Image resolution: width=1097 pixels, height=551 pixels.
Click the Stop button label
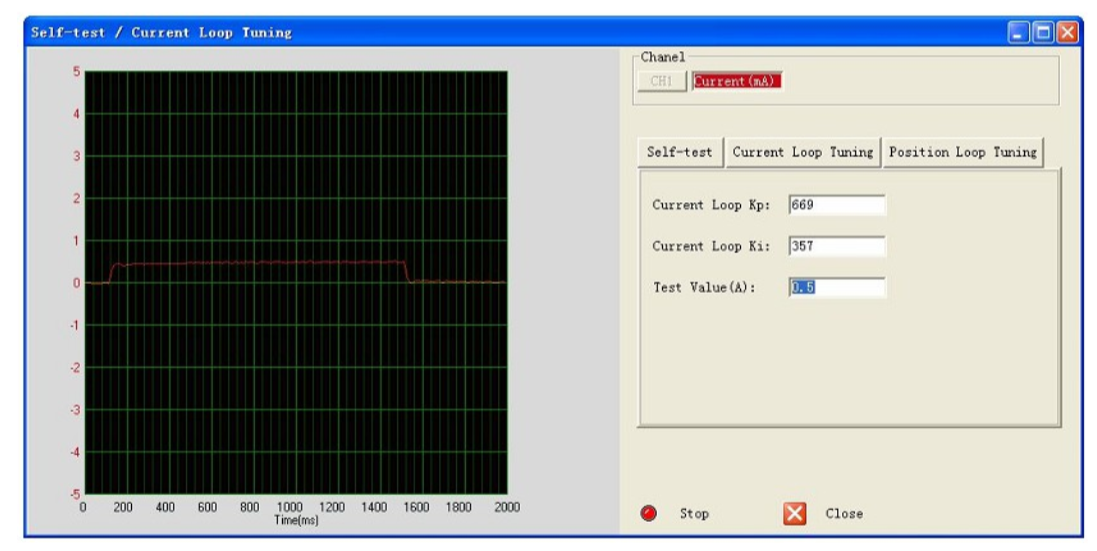[694, 513]
